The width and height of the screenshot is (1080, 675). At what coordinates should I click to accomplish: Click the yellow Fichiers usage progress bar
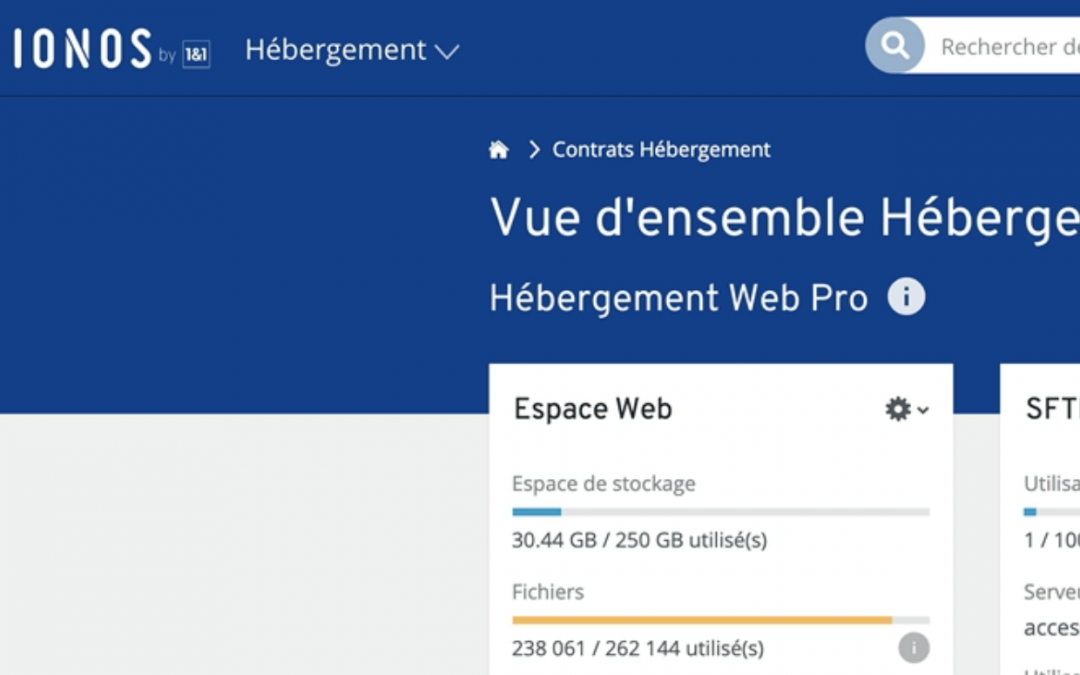[720, 620]
